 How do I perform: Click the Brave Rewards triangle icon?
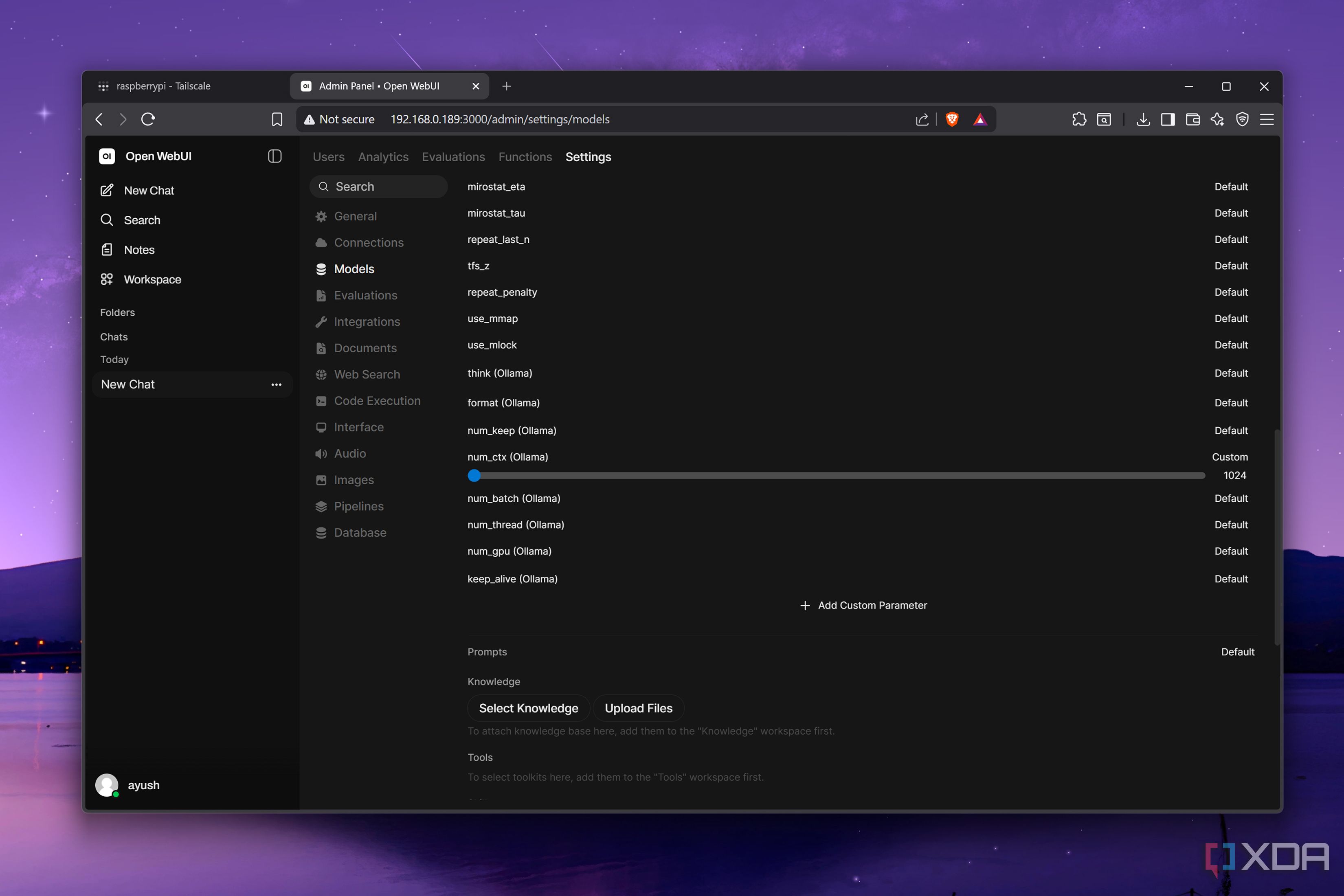point(980,119)
